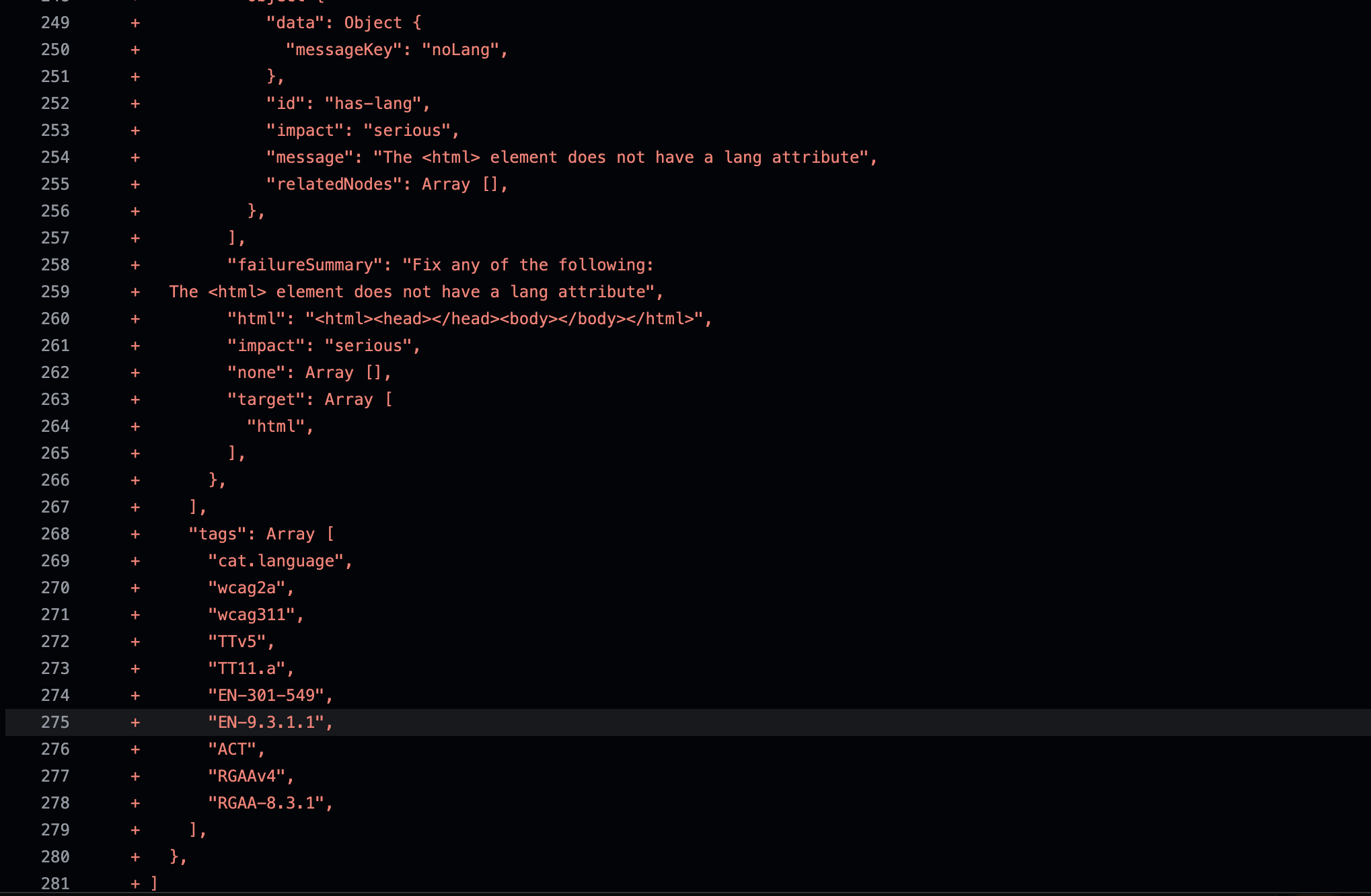The width and height of the screenshot is (1371, 896).
Task: Click the plus marker on line 271
Action: click(135, 615)
